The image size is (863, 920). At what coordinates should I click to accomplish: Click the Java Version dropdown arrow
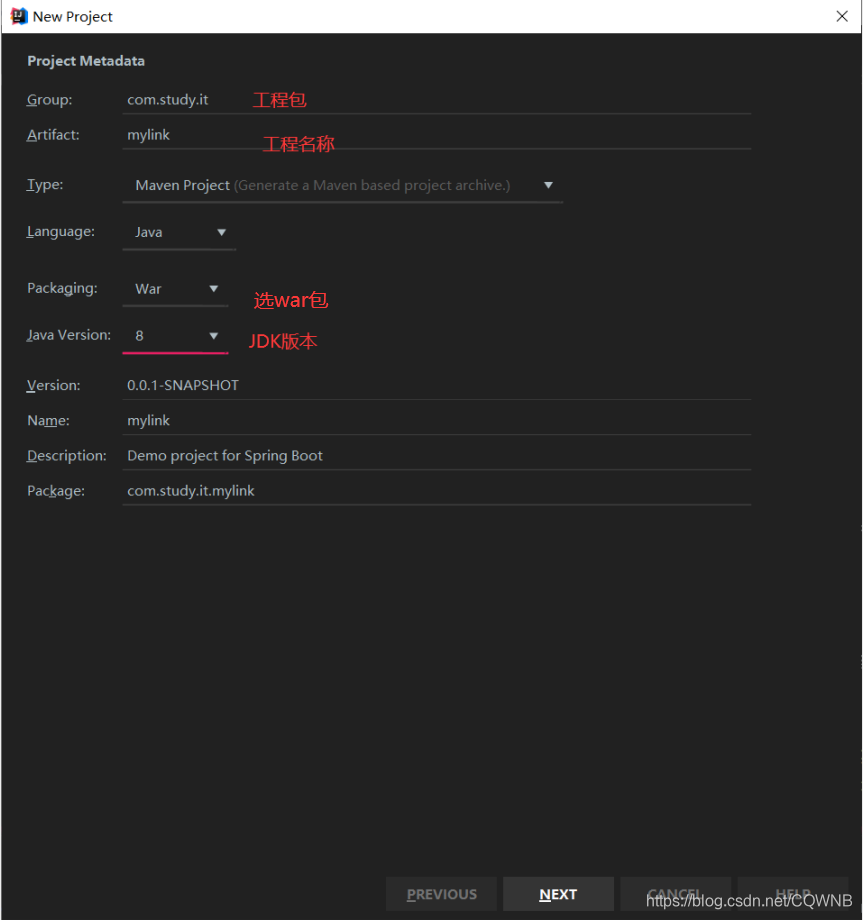pos(214,336)
